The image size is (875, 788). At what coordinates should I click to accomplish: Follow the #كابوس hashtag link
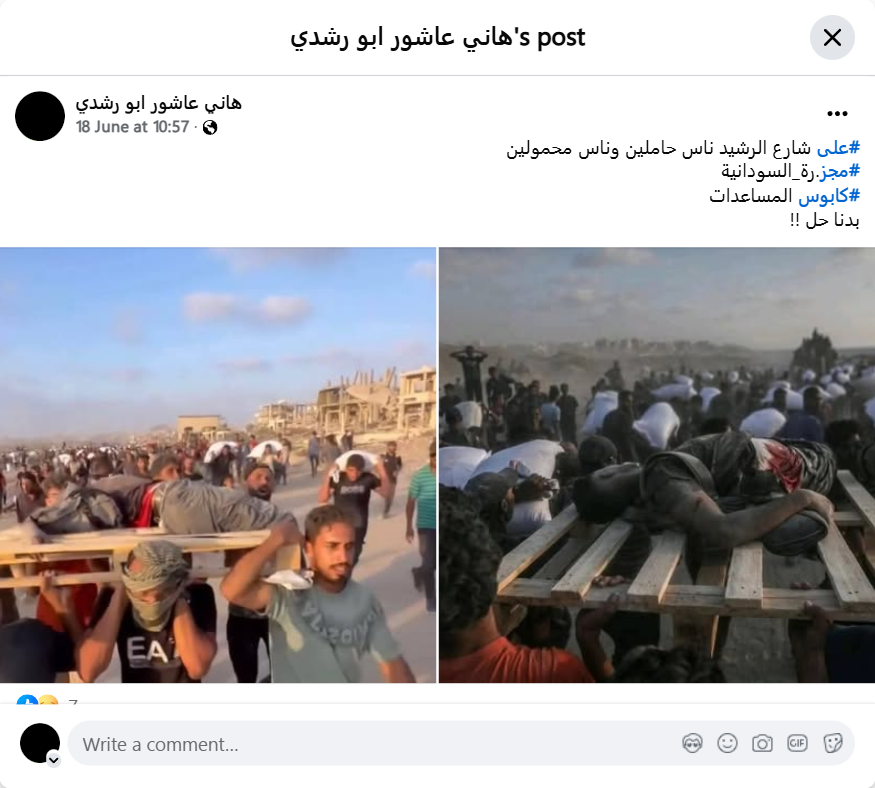(x=829, y=195)
